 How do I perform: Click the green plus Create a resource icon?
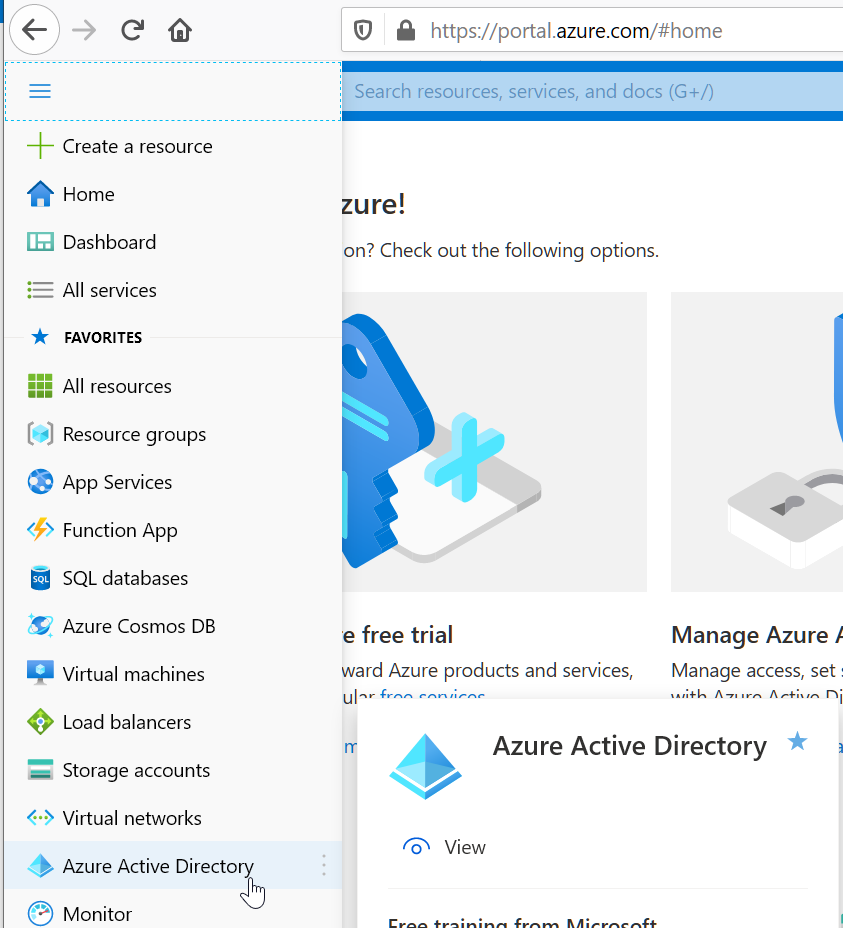[x=40, y=146]
